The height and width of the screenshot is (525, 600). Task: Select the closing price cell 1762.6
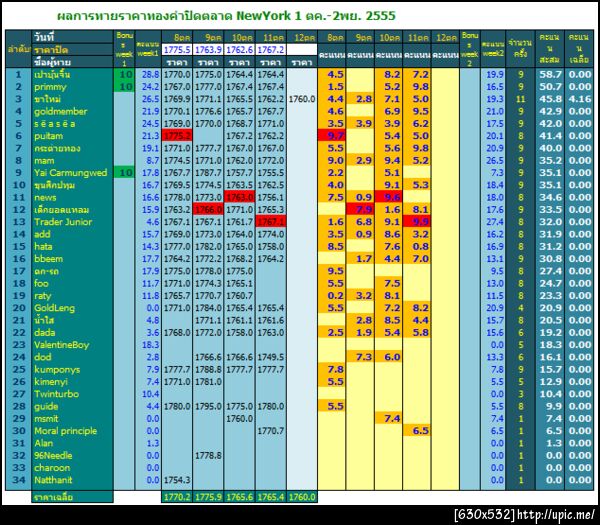tap(240, 50)
